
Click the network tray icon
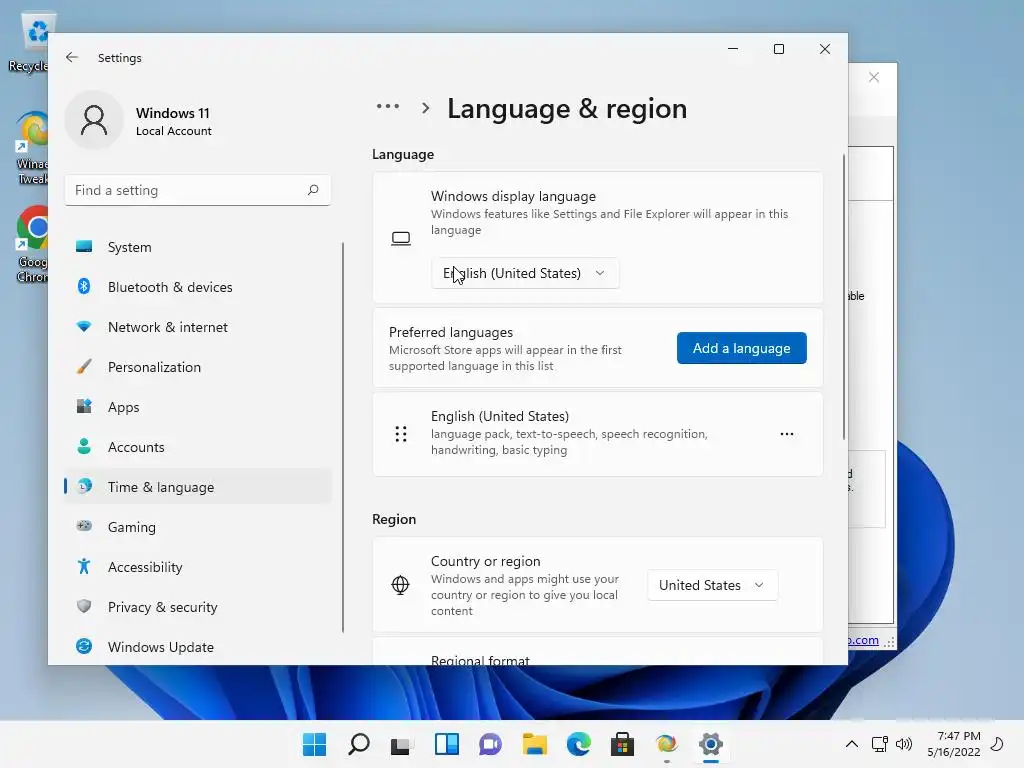click(880, 744)
